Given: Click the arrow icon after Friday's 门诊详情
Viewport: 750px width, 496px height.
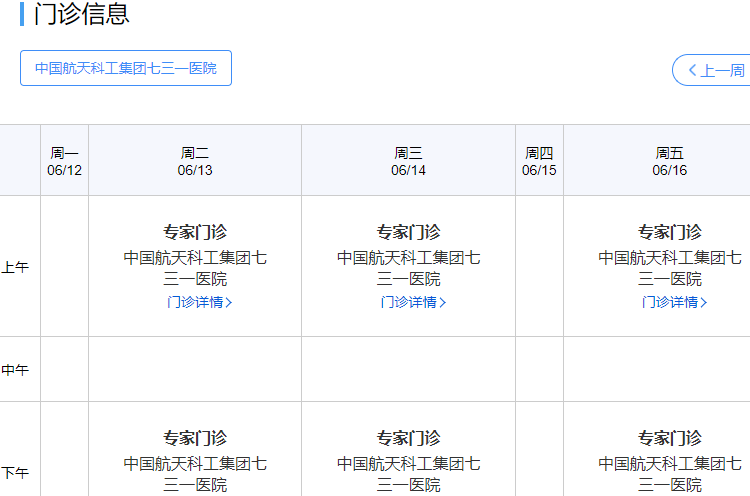Looking at the screenshot, I should click(x=704, y=303).
